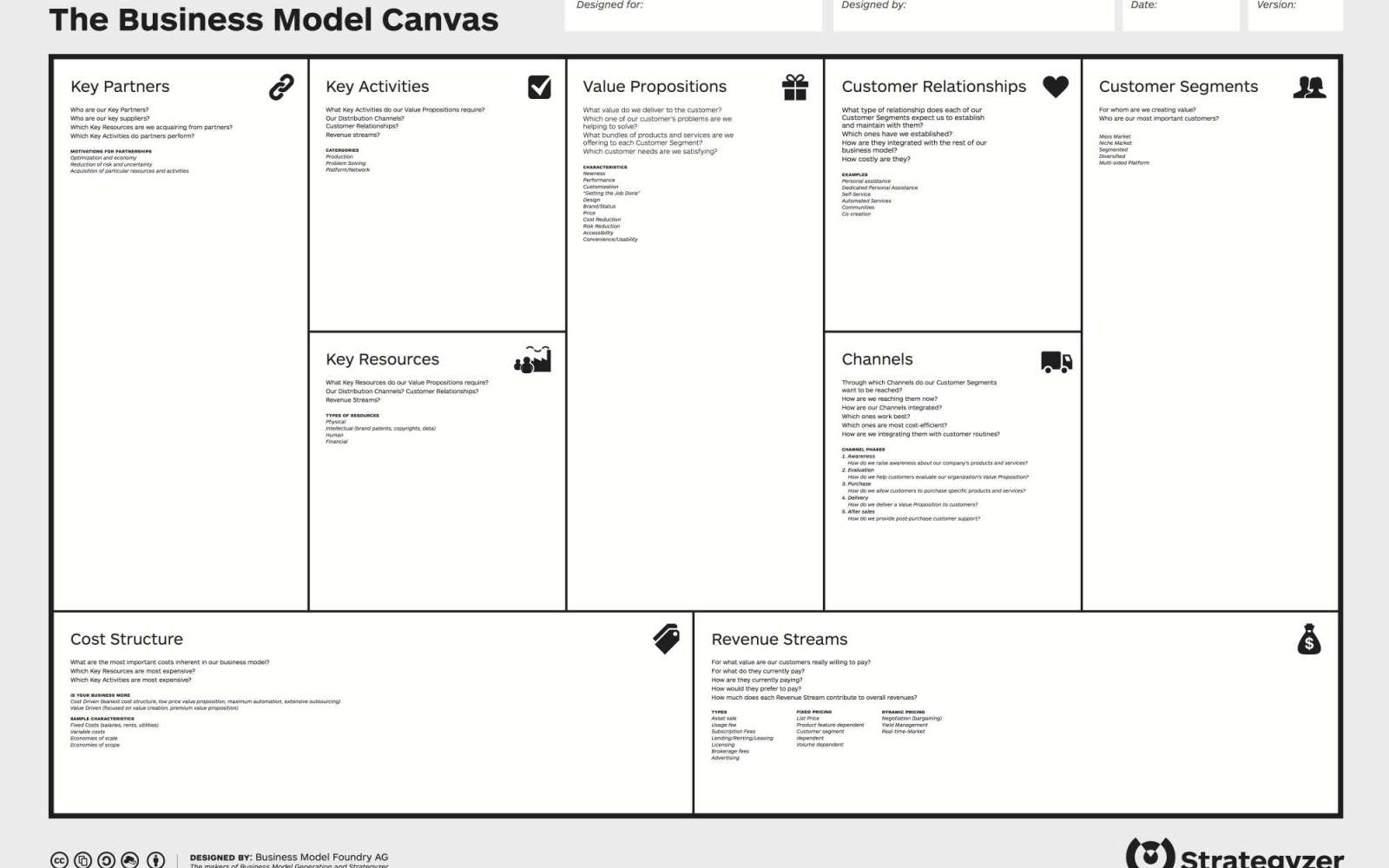Click 'The Business Model Canvas' title

[x=273, y=19]
